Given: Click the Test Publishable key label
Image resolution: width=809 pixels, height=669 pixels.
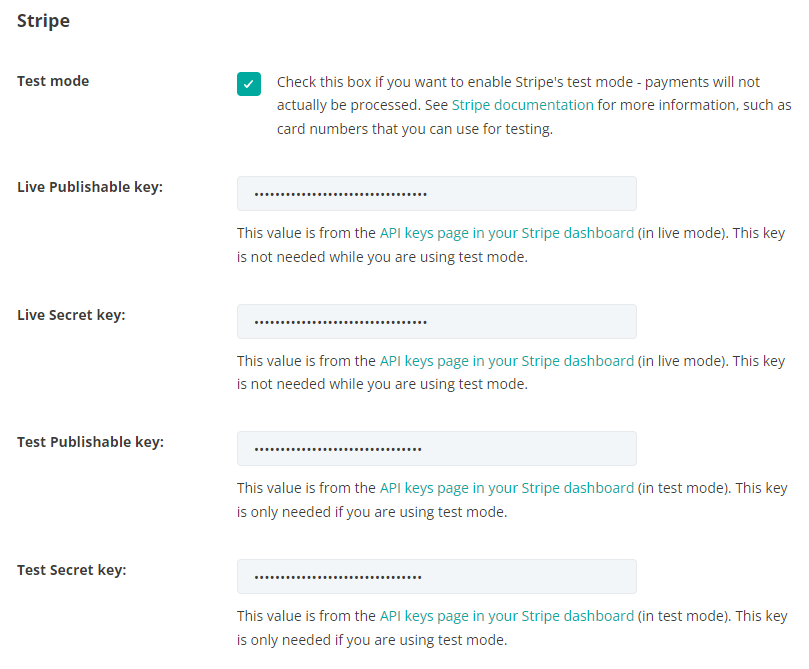Looking at the screenshot, I should pos(90,441).
